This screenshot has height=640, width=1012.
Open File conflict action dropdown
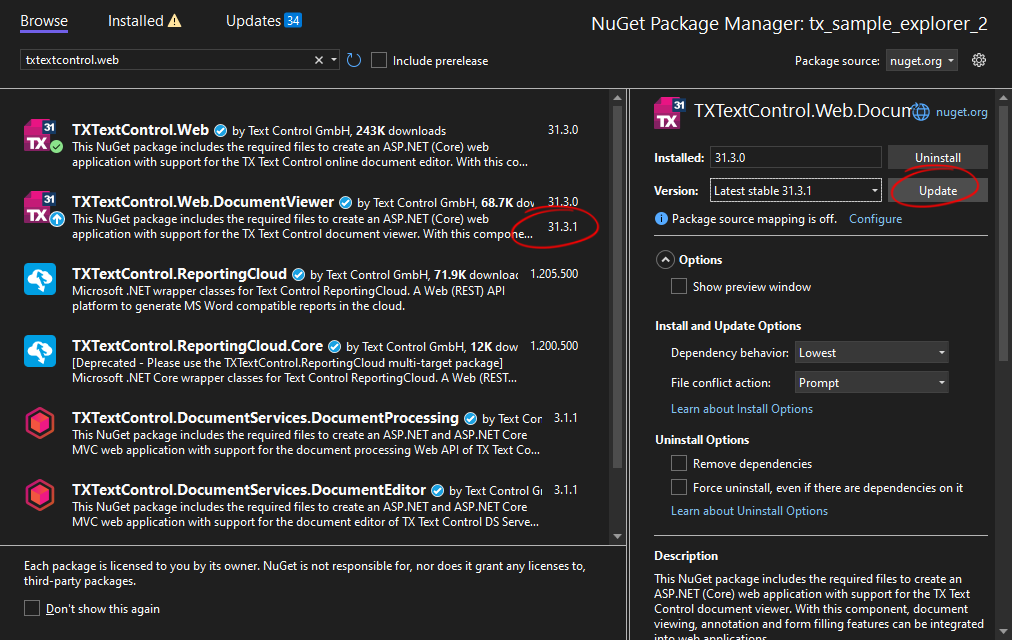pyautogui.click(x=871, y=383)
